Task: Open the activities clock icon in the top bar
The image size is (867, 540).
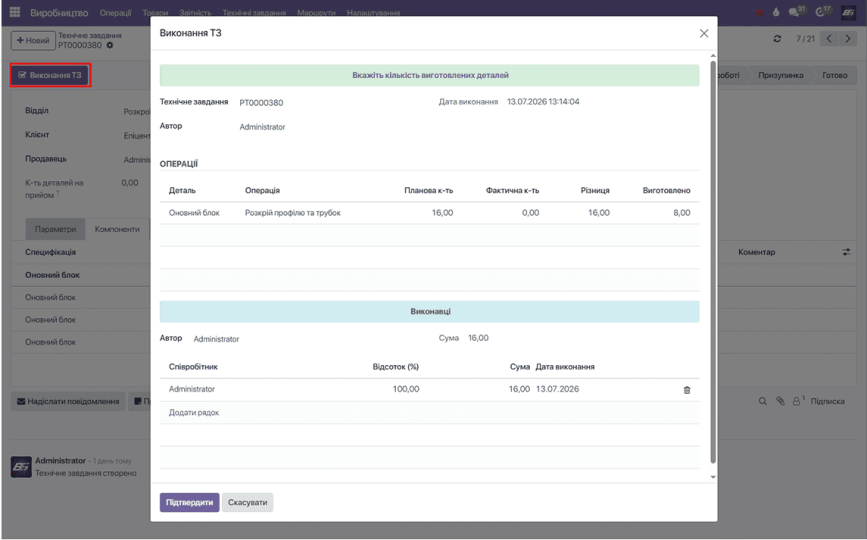Action: tap(822, 12)
